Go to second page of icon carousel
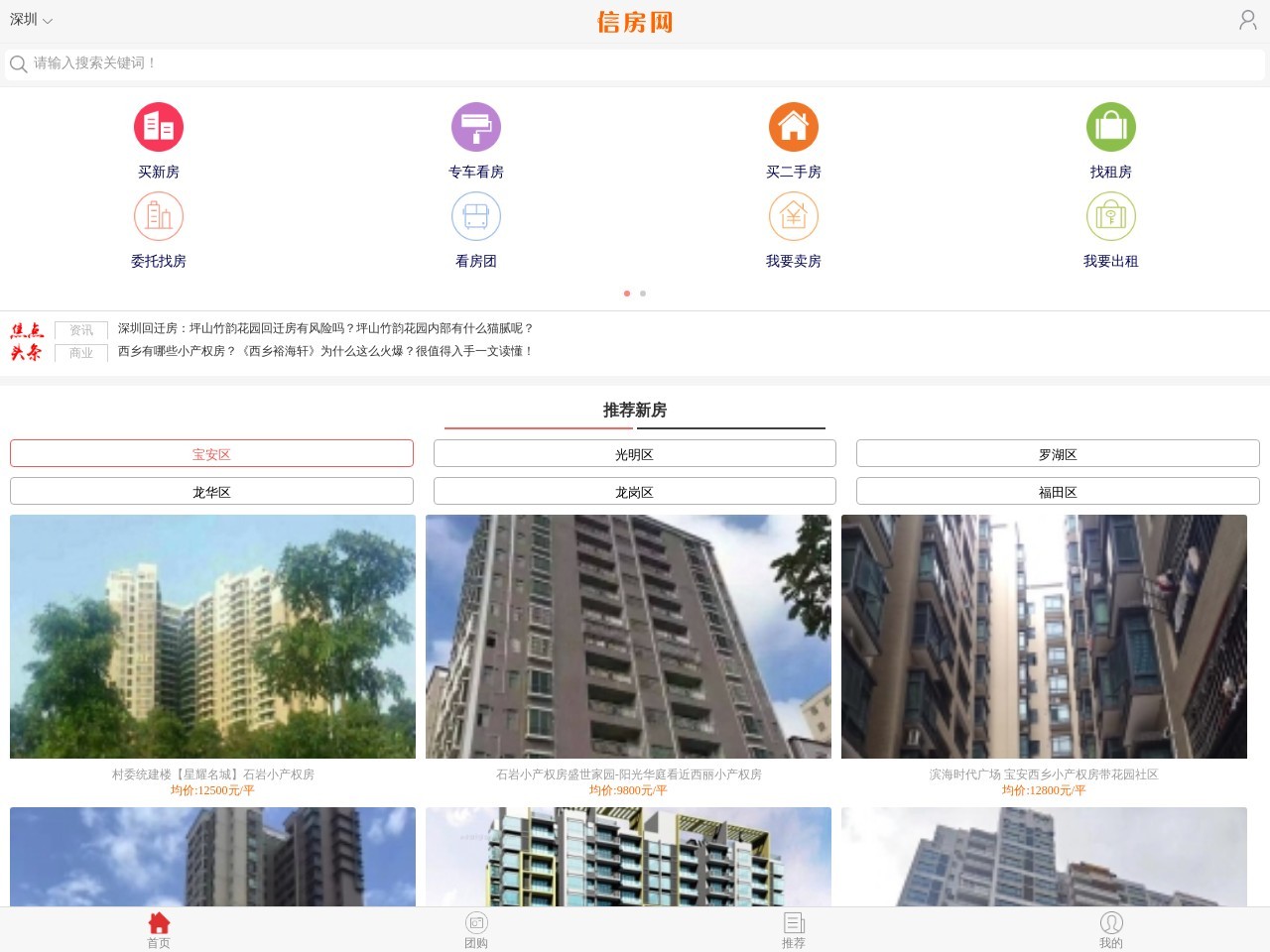 click(643, 294)
